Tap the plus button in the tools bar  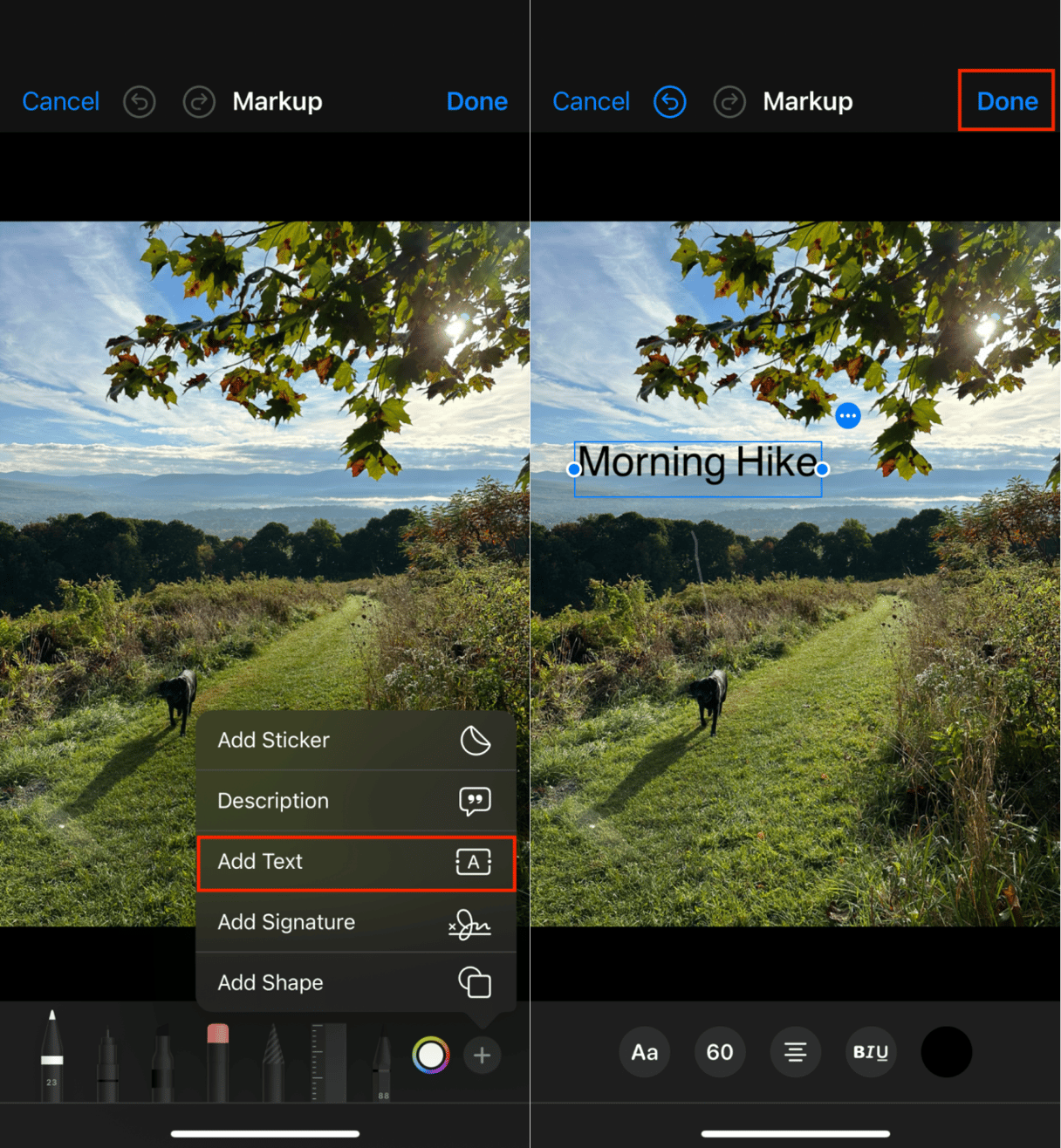coord(482,1056)
